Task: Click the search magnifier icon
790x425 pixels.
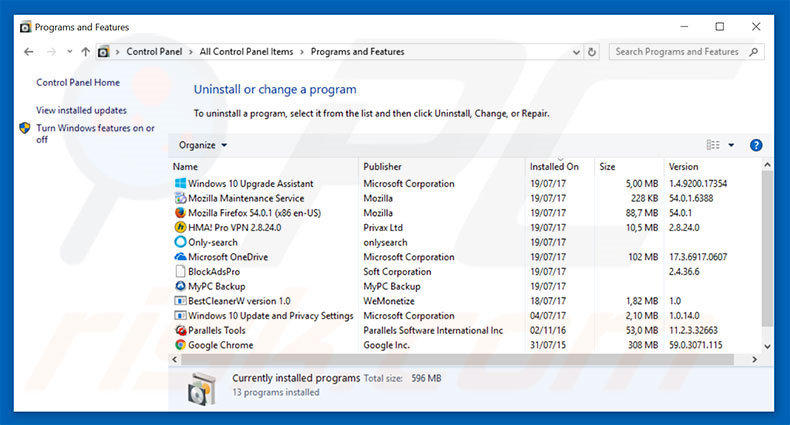Action: (x=754, y=52)
